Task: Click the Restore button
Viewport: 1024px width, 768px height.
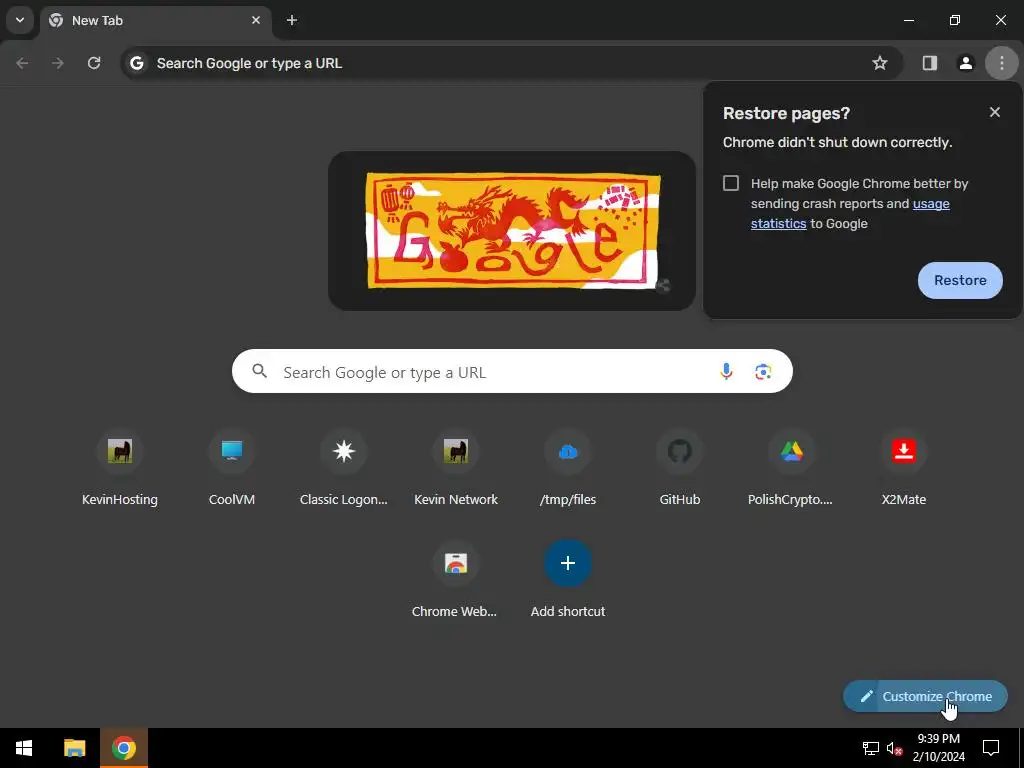Action: click(960, 280)
